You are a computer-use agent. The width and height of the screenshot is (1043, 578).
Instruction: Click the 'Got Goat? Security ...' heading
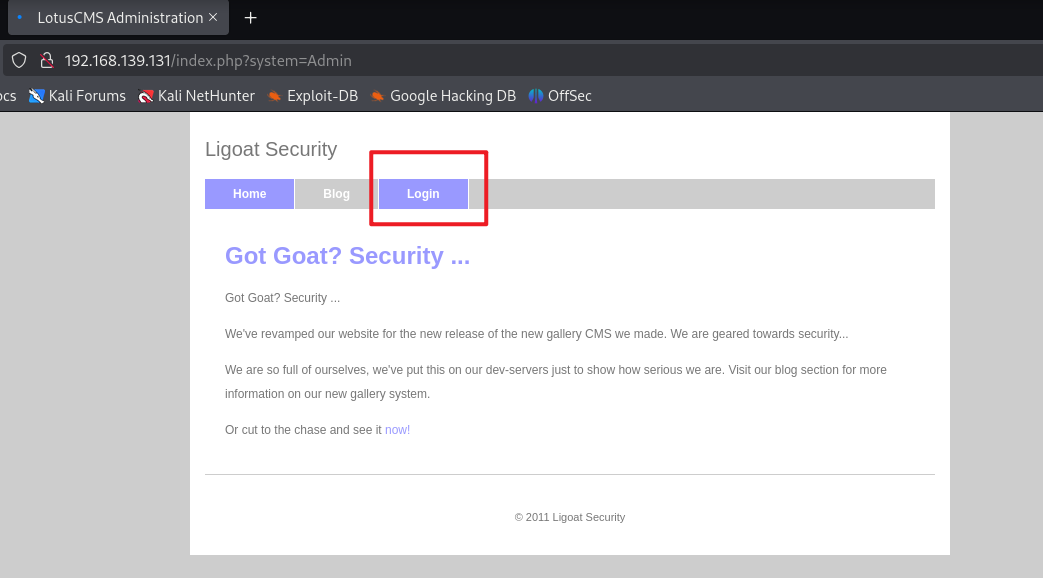coord(347,255)
